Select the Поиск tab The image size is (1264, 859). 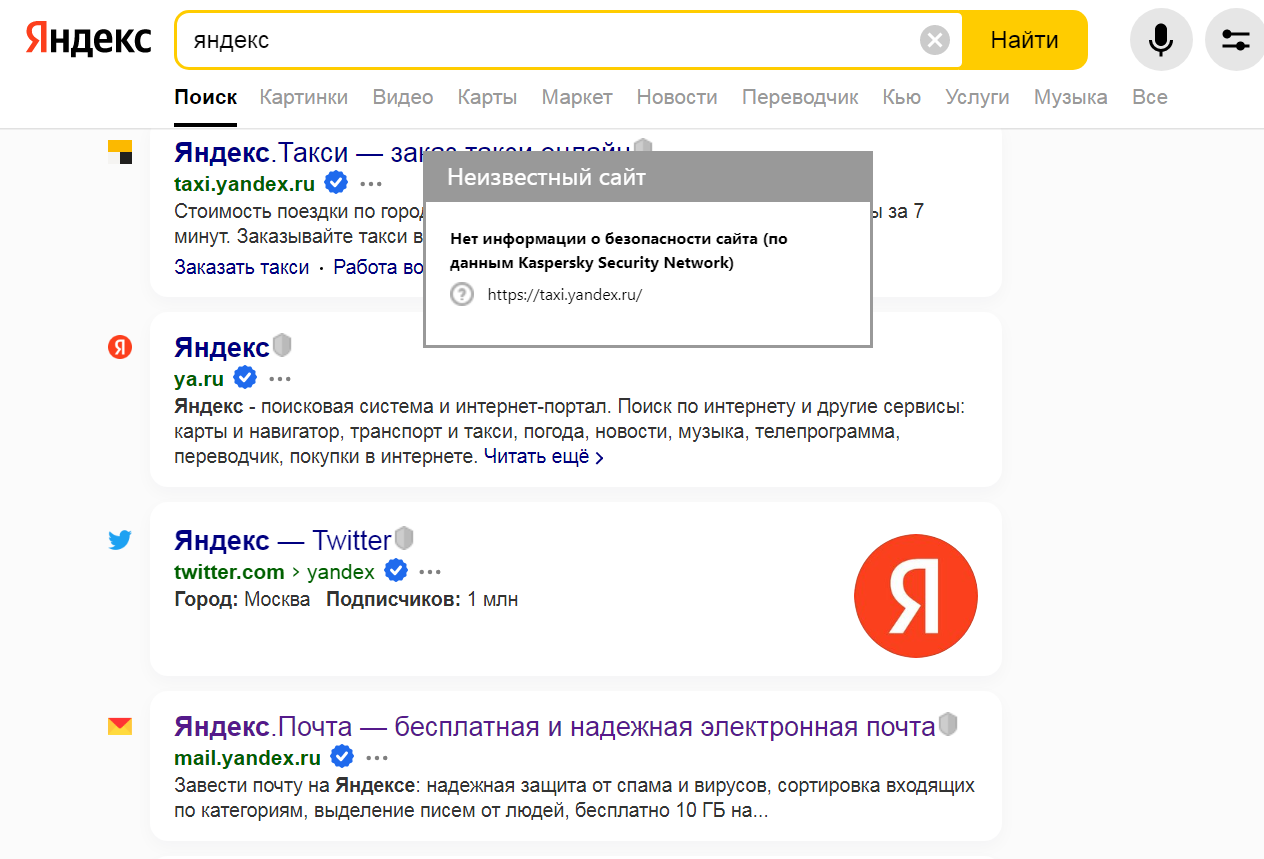[x=206, y=97]
